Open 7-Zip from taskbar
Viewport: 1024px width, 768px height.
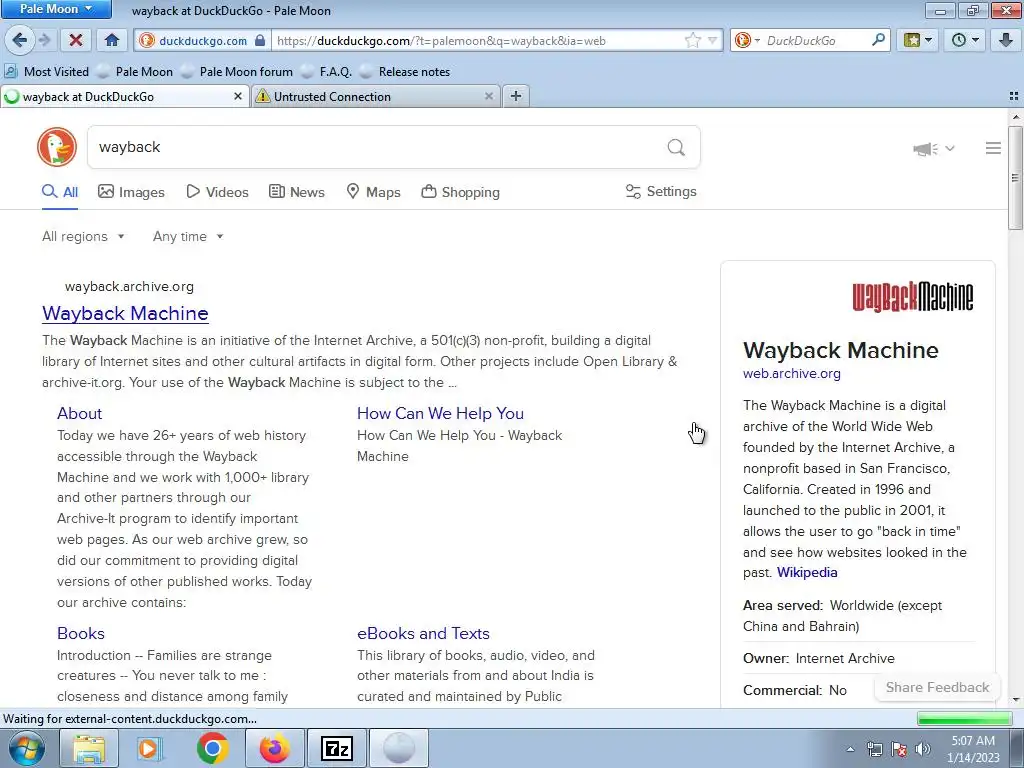click(x=336, y=748)
